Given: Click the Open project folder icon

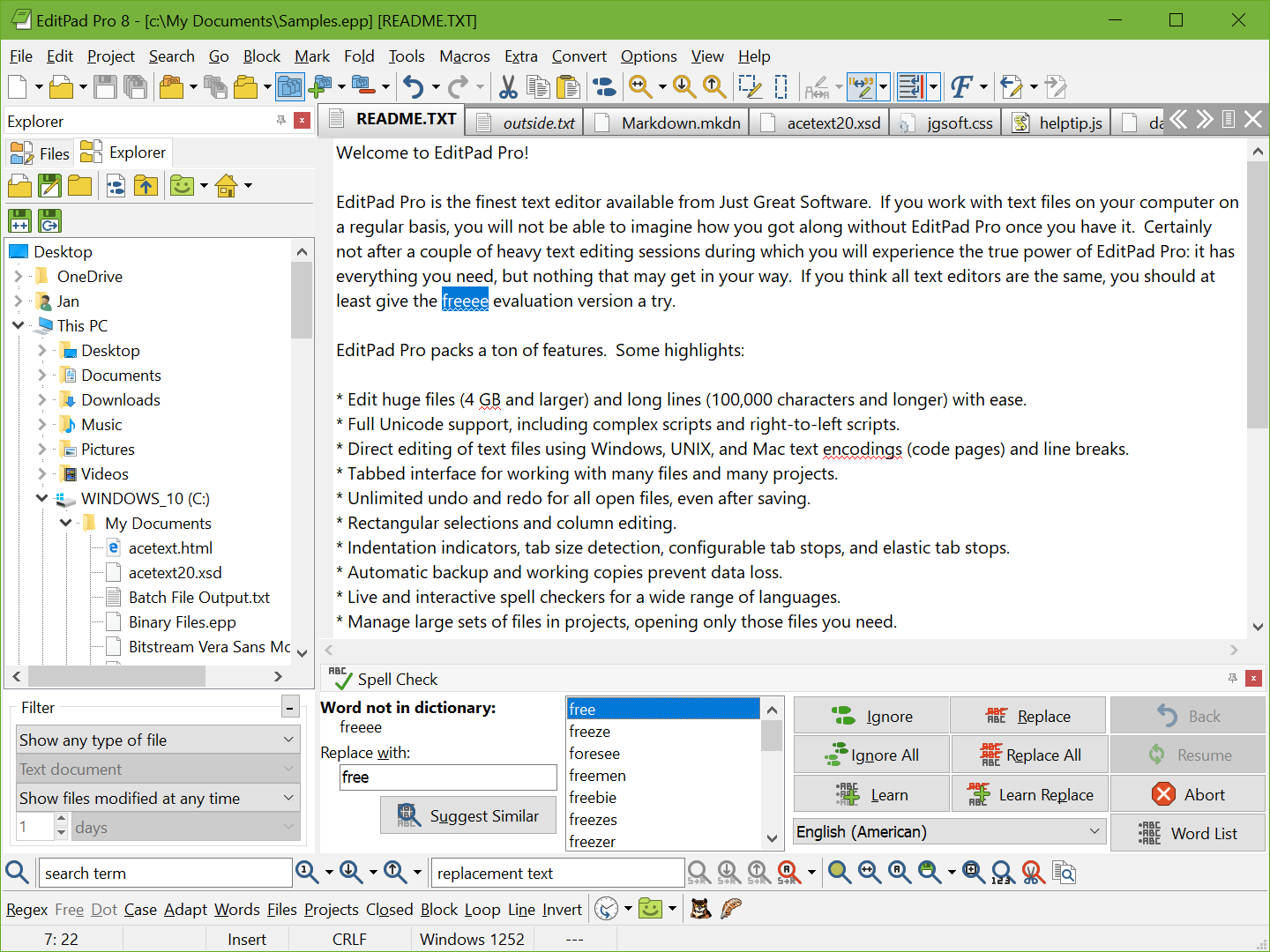Looking at the screenshot, I should [x=172, y=86].
